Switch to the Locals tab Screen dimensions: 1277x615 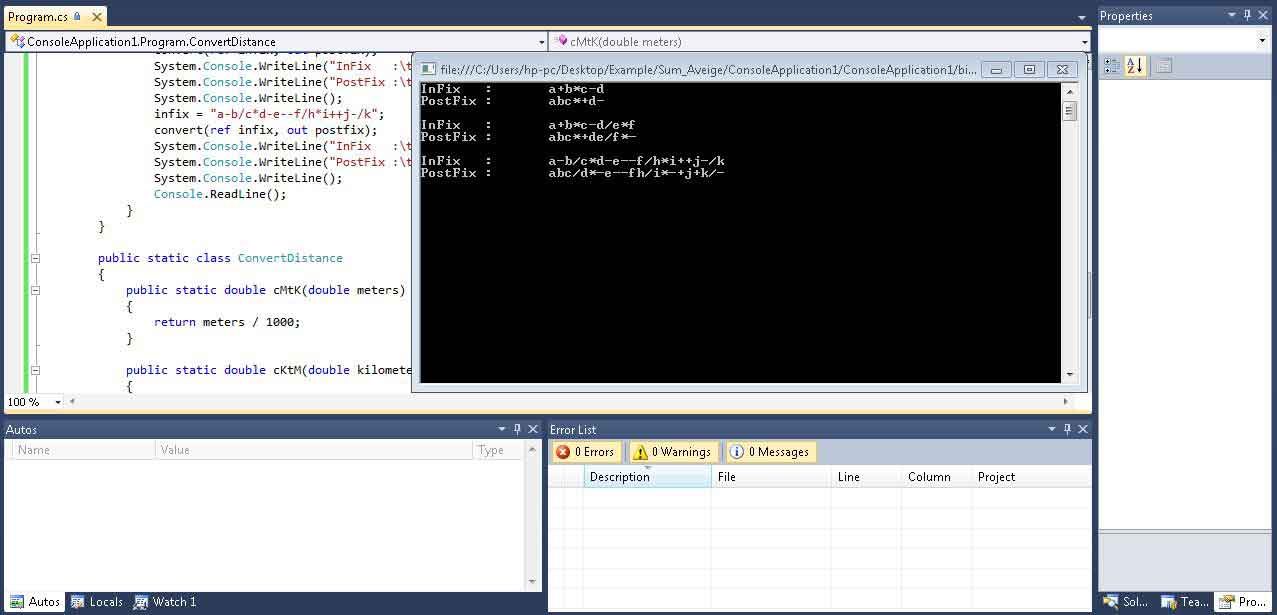(x=97, y=602)
